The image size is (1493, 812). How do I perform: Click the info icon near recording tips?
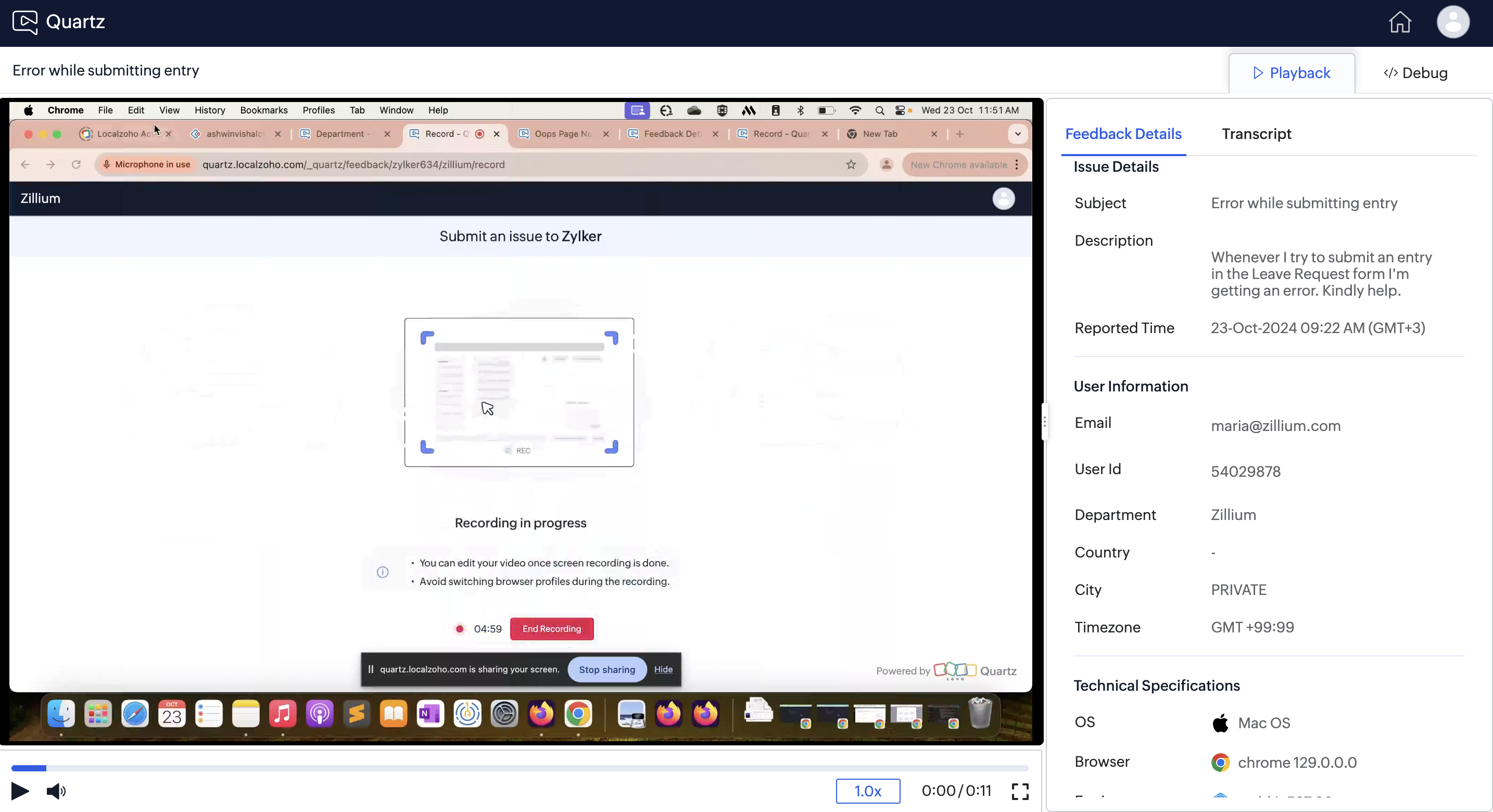click(x=383, y=572)
